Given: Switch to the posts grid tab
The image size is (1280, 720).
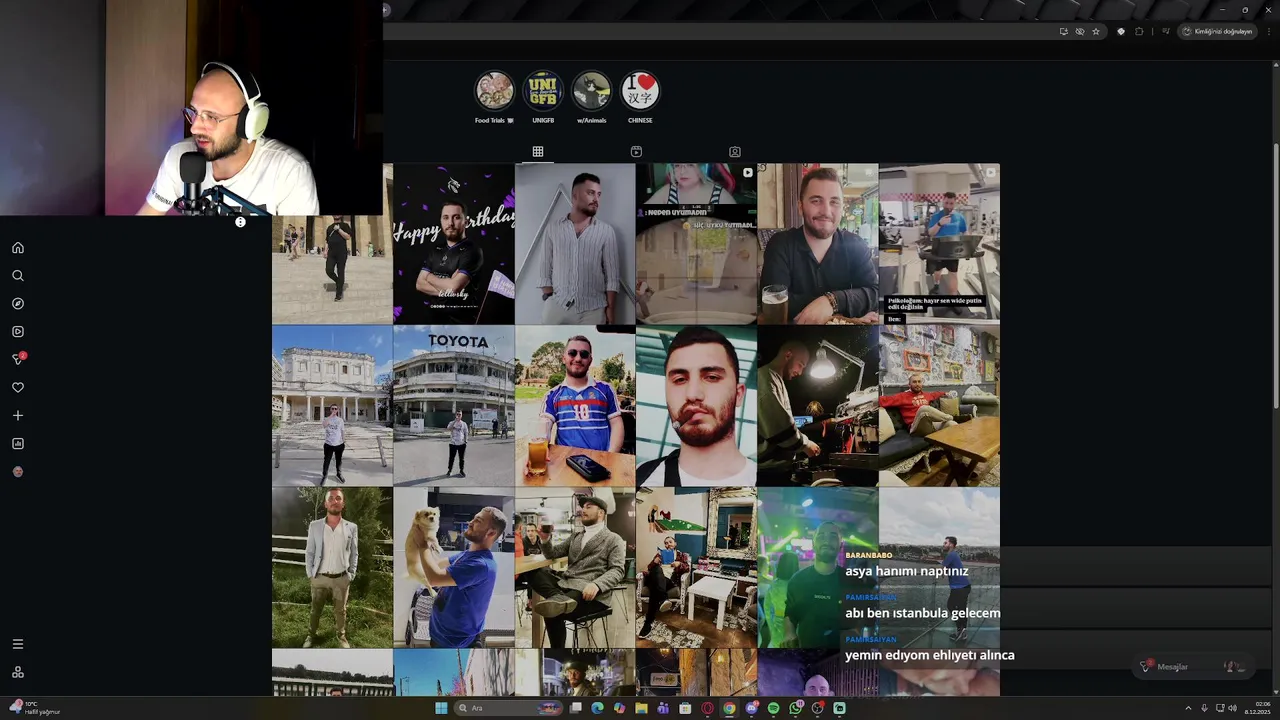Looking at the screenshot, I should click(538, 152).
